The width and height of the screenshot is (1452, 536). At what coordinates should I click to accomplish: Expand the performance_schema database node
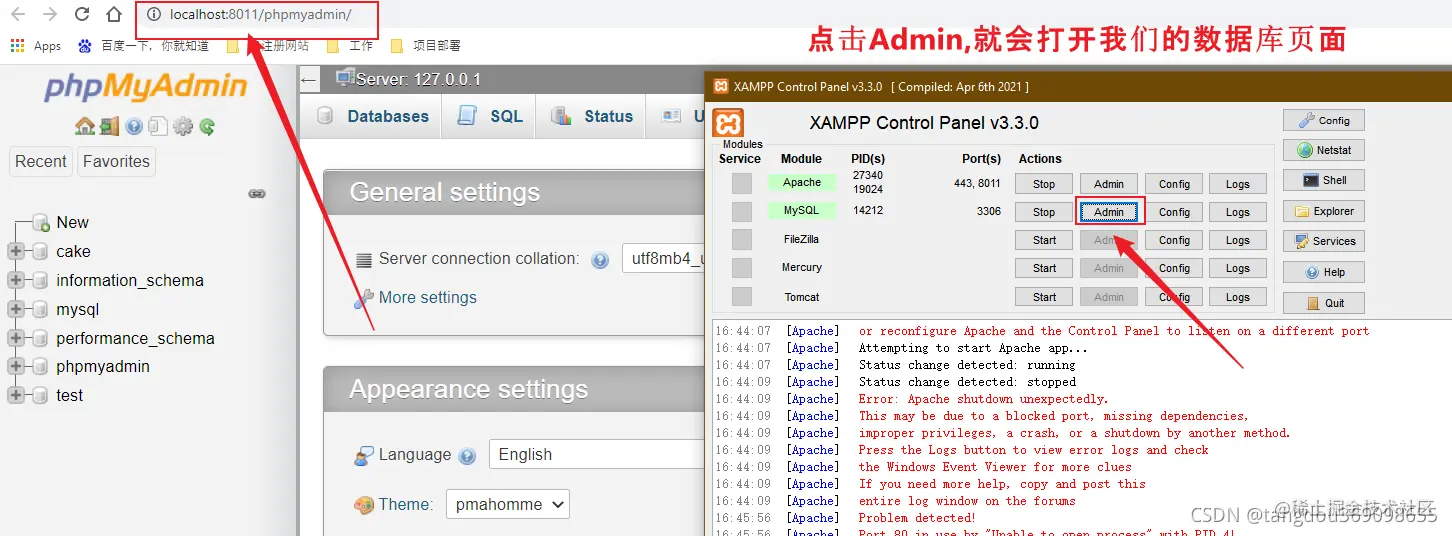pos(15,338)
